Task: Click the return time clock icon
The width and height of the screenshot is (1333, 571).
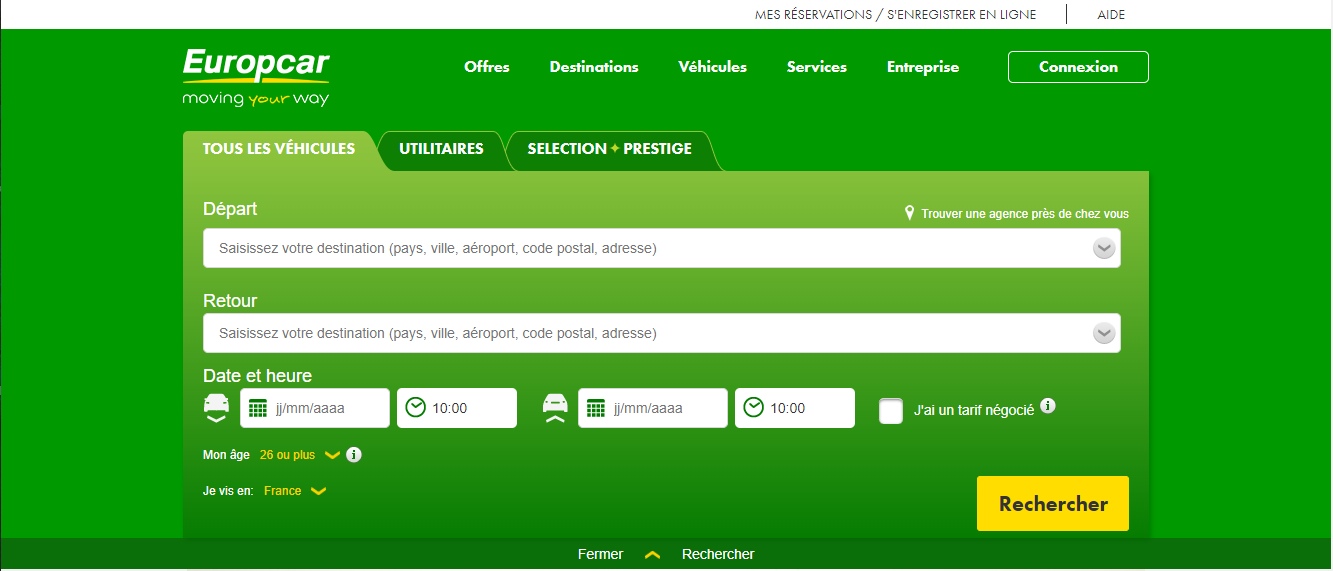Action: tap(754, 407)
